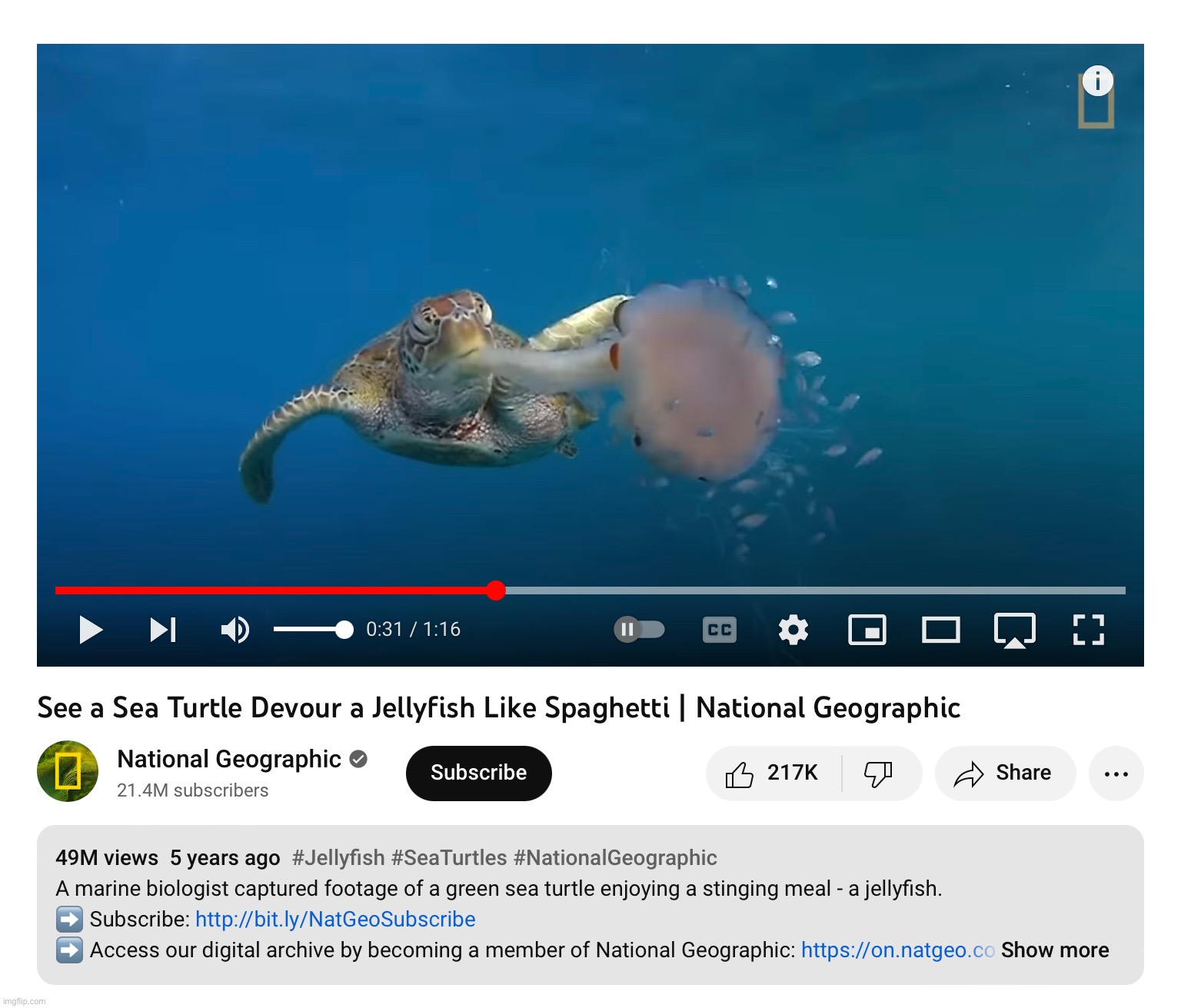Switch to theater mode
Viewport: 1181px width, 1008px height.
pyautogui.click(x=941, y=630)
